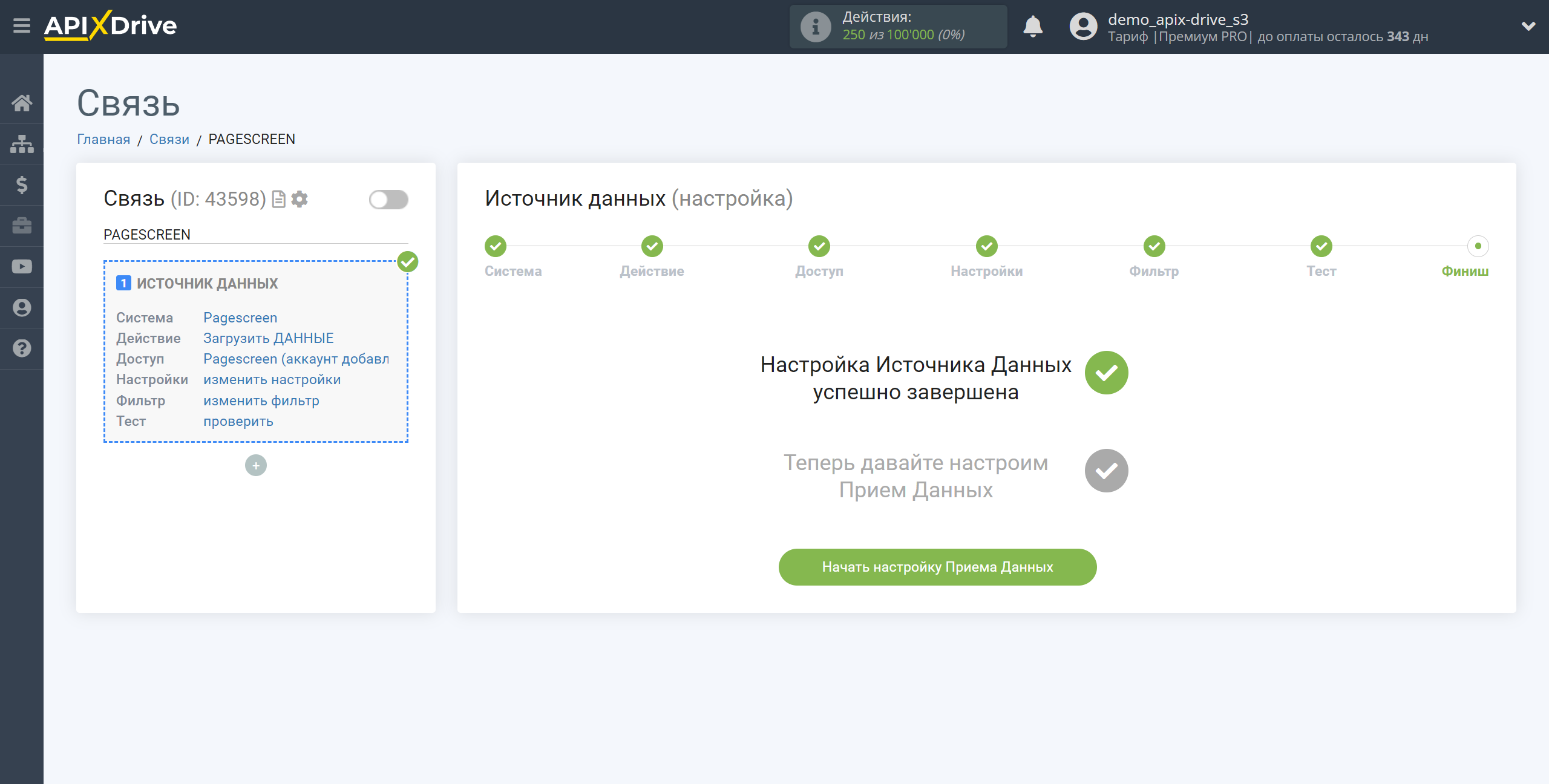Click изменить настройки link in settings row

pos(272,380)
